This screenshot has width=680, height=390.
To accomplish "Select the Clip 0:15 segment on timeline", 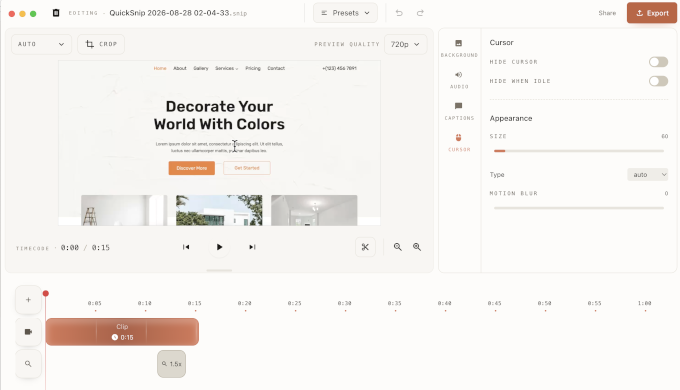I will (122, 332).
